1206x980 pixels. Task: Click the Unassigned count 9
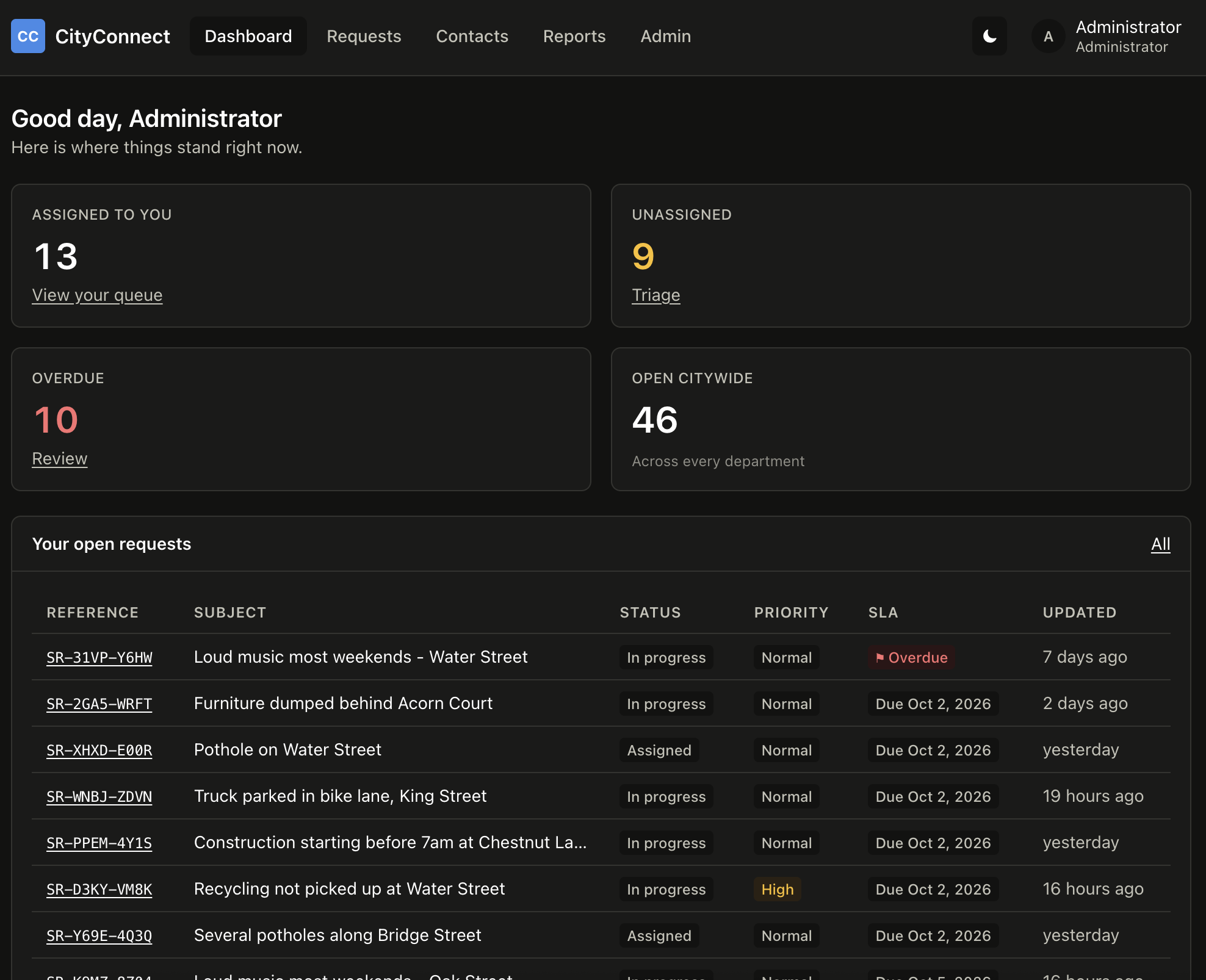coord(643,256)
